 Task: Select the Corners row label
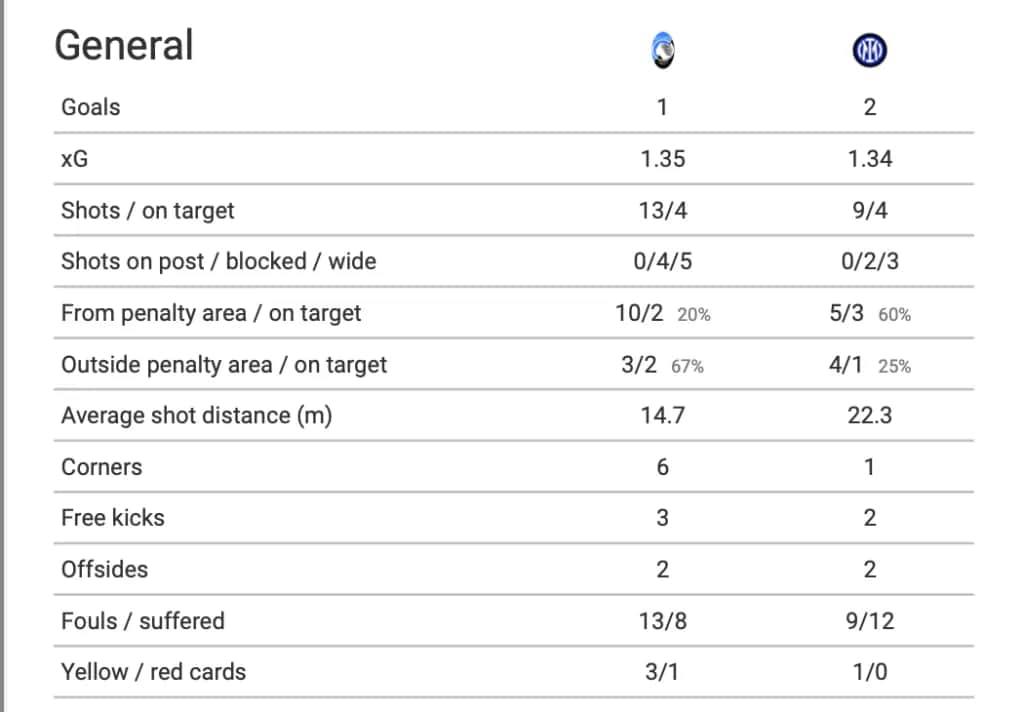[x=102, y=467]
